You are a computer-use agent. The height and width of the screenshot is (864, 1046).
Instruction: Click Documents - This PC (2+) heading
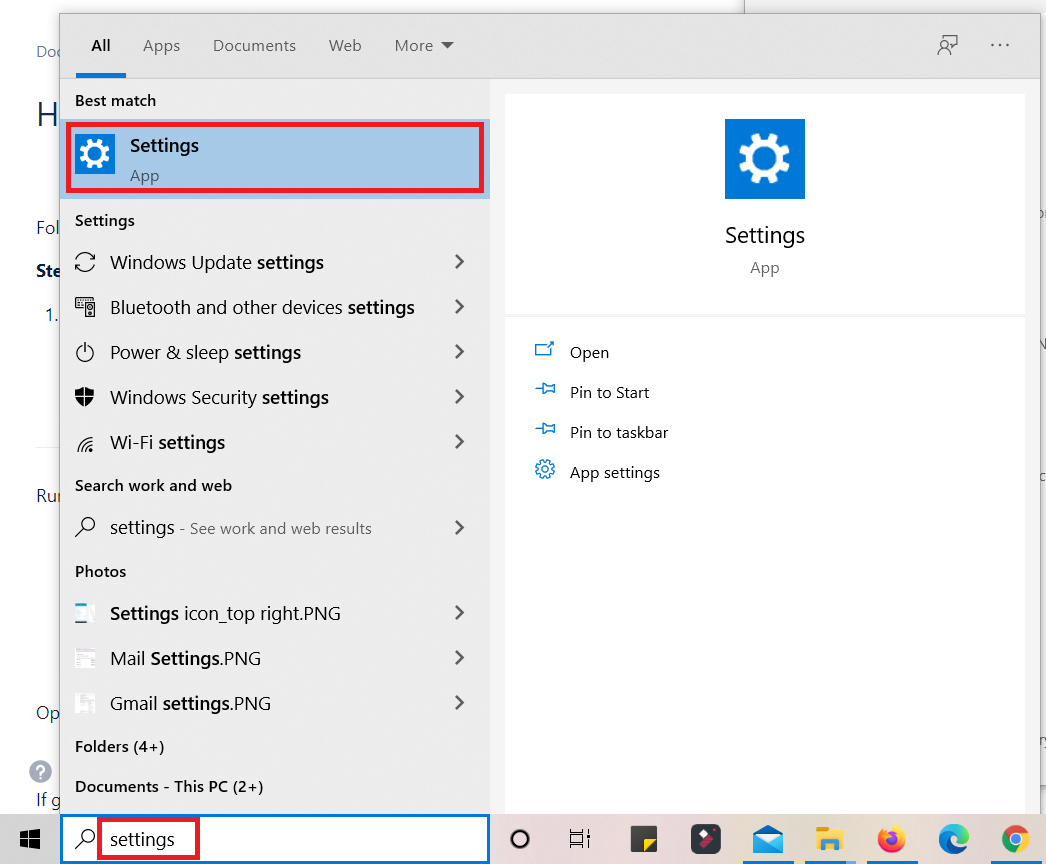(x=169, y=787)
